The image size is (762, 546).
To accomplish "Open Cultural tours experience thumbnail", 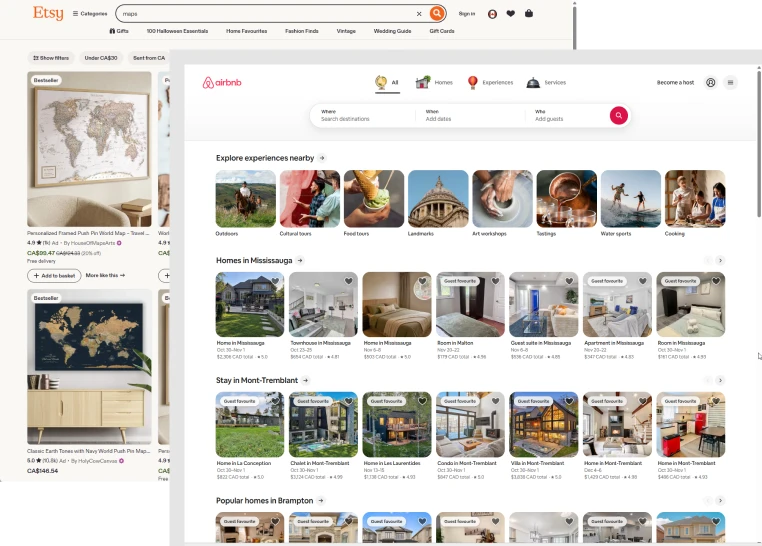I will tap(310, 199).
